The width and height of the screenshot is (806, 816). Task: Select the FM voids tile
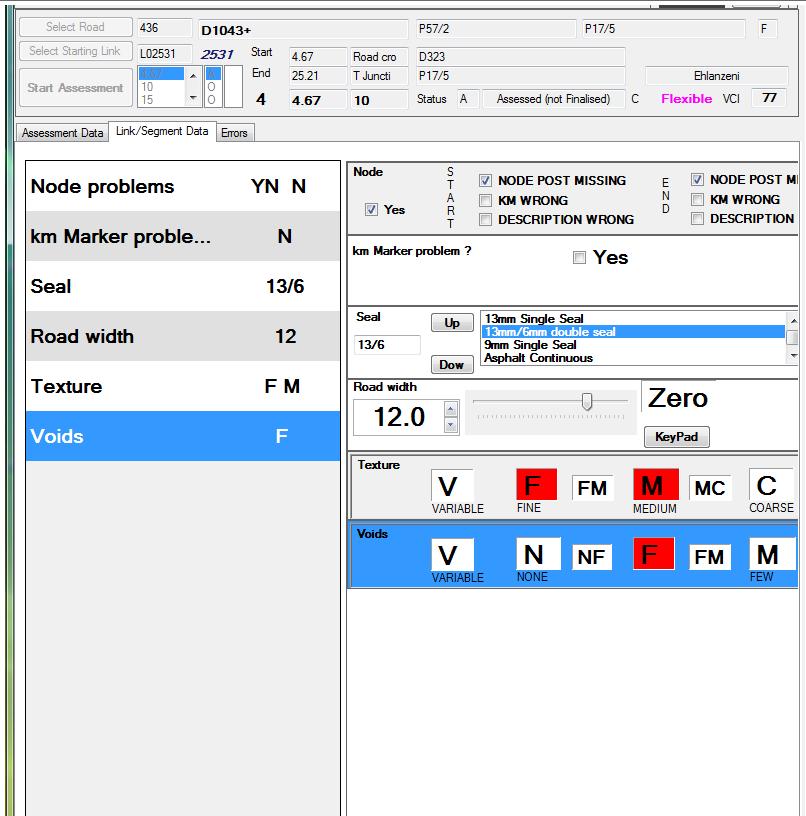pos(709,556)
